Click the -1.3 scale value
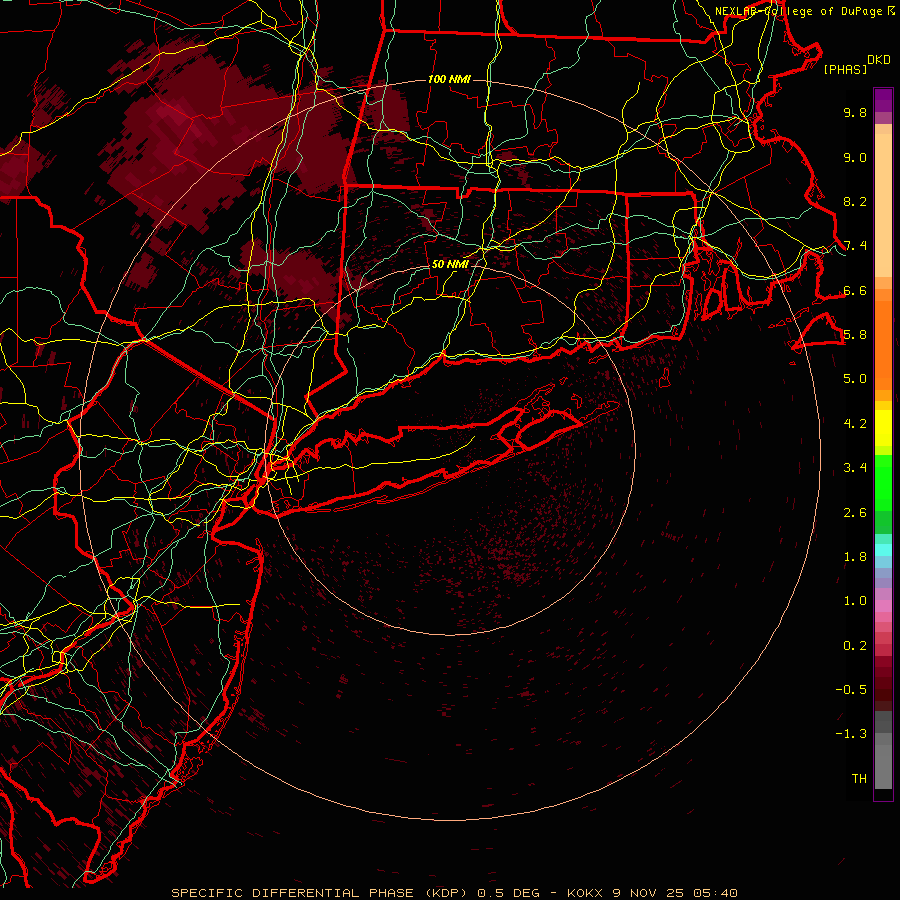Image resolution: width=900 pixels, height=900 pixels. 851,734
